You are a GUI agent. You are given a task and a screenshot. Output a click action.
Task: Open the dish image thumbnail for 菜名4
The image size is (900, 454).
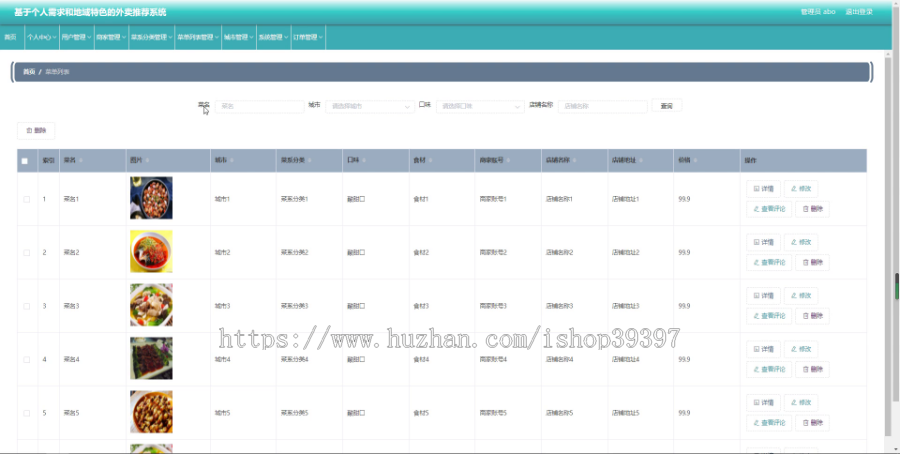point(152,358)
